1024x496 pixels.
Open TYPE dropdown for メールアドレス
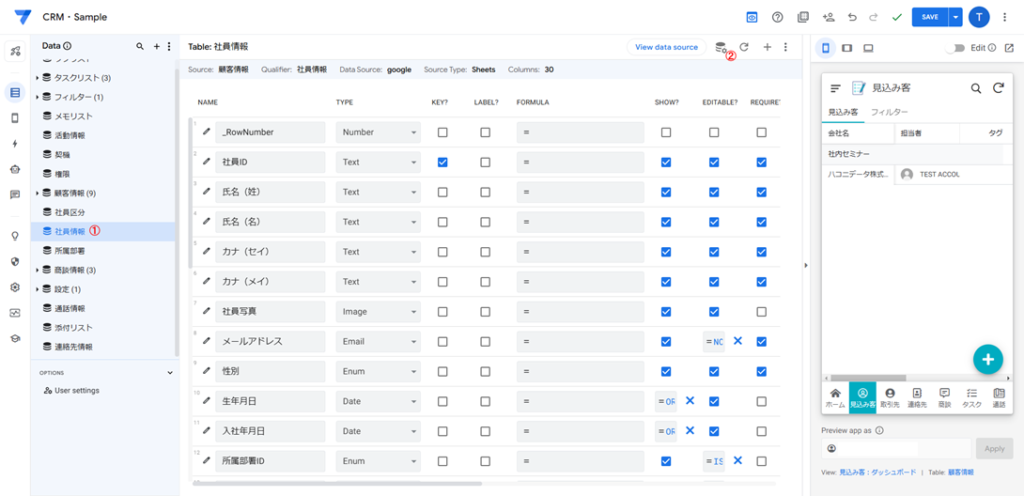378,341
